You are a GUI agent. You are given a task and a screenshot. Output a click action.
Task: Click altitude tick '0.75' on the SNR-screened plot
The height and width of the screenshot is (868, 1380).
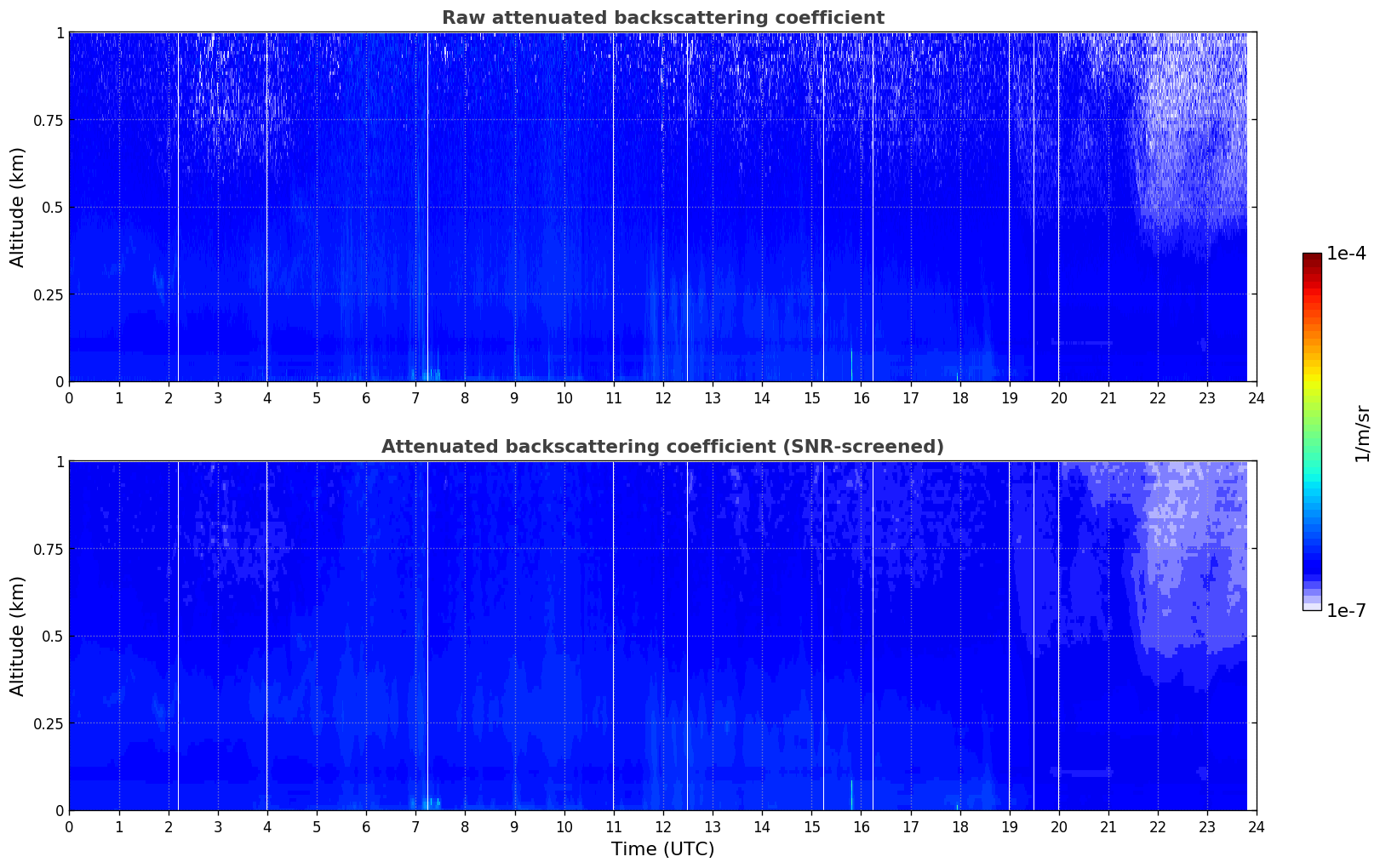pos(49,549)
